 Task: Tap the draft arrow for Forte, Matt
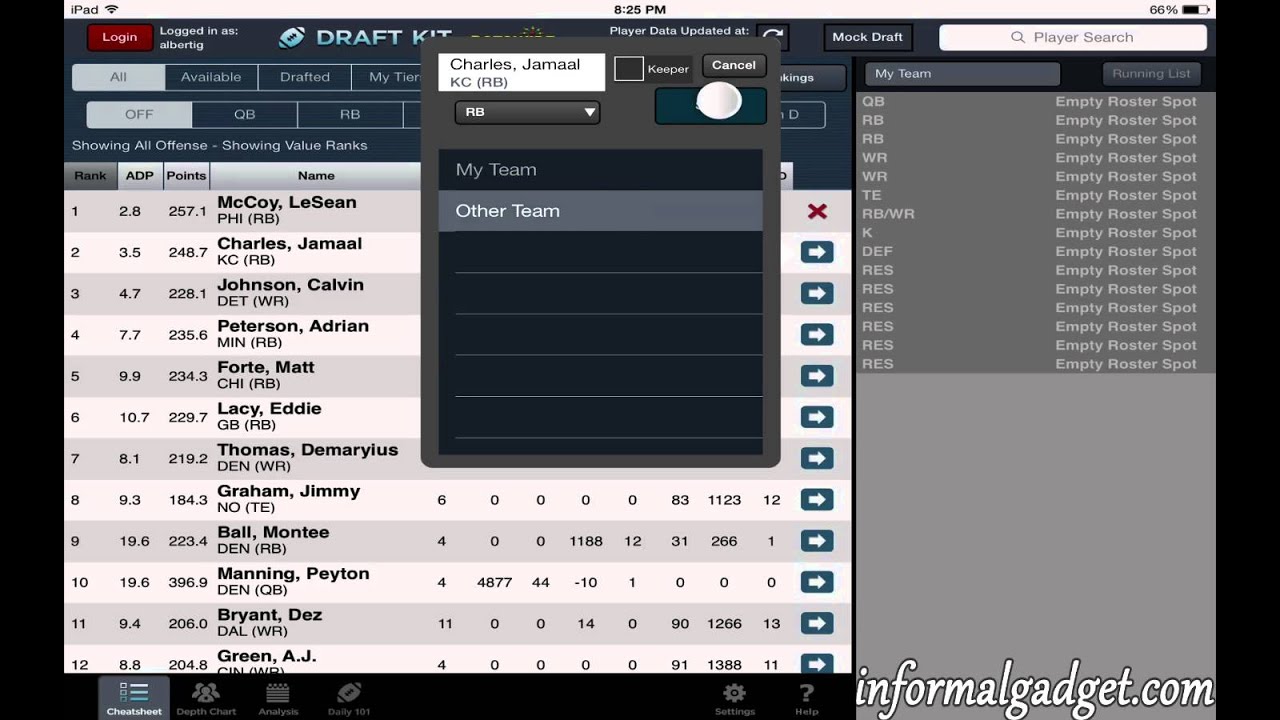click(x=817, y=375)
